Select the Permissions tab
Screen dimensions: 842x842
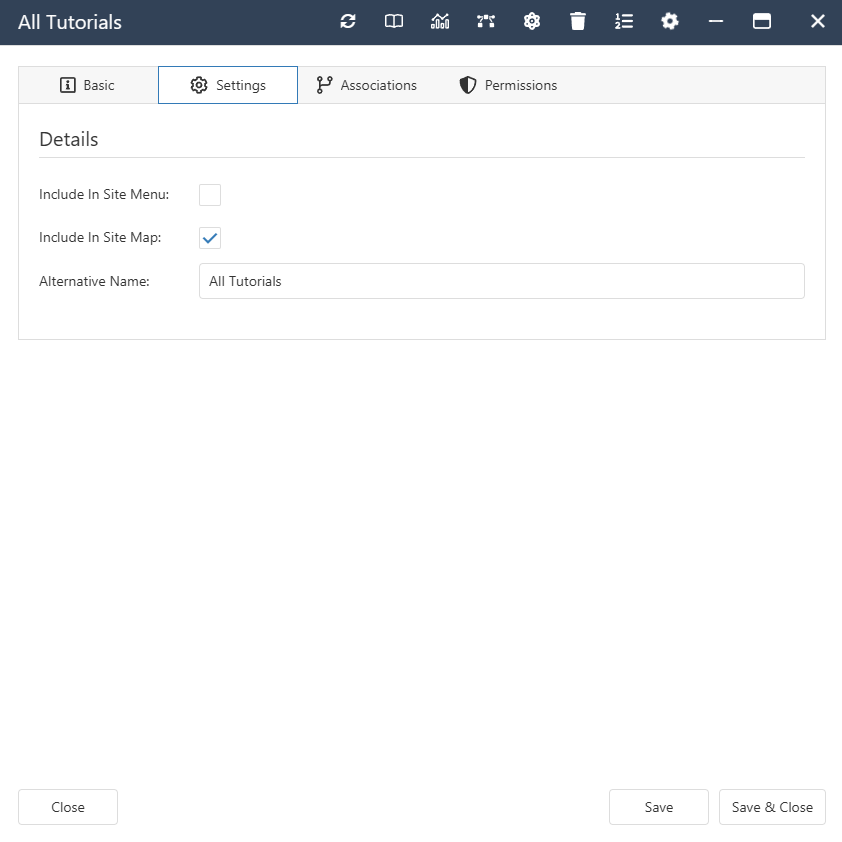point(507,85)
